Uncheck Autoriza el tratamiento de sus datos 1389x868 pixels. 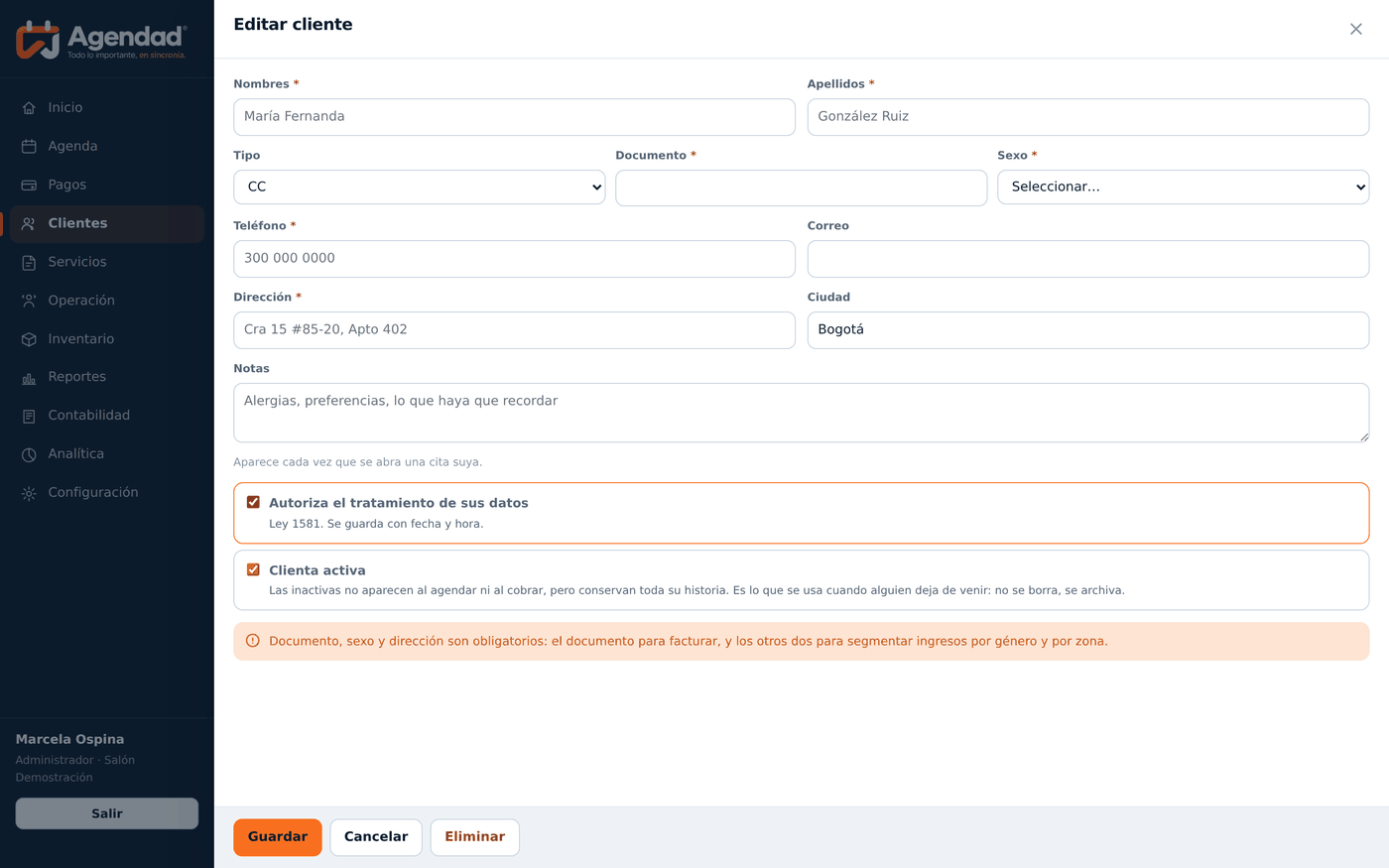coord(253,502)
